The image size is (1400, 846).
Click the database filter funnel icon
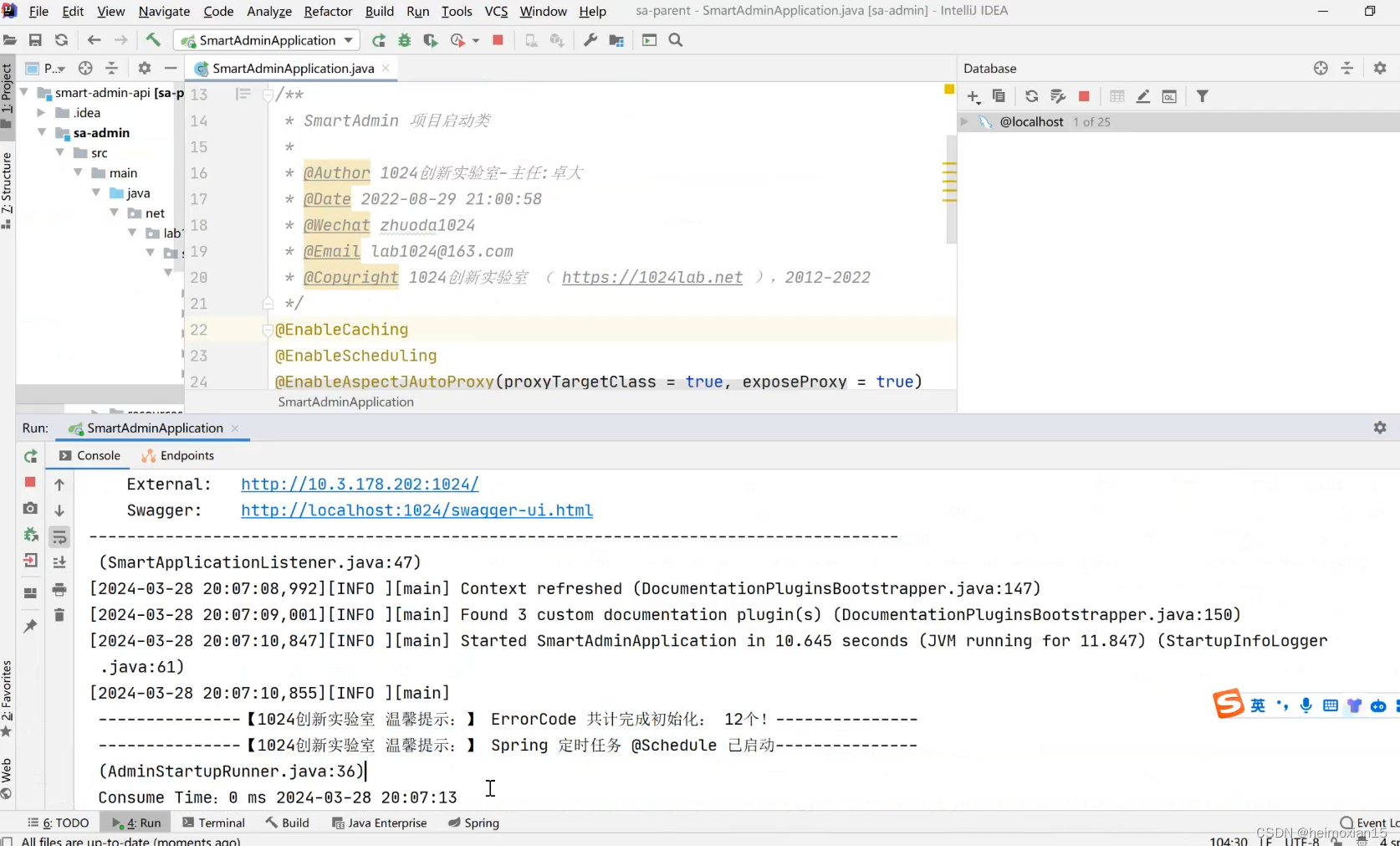1202,96
